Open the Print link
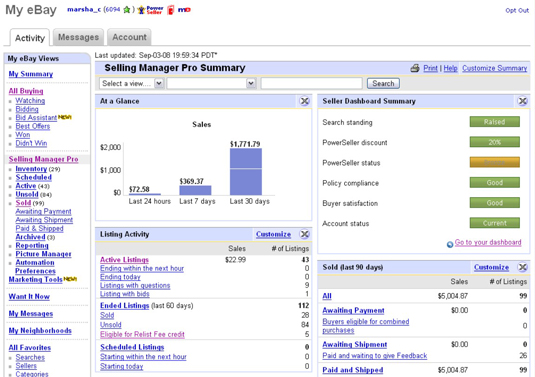 [430, 68]
